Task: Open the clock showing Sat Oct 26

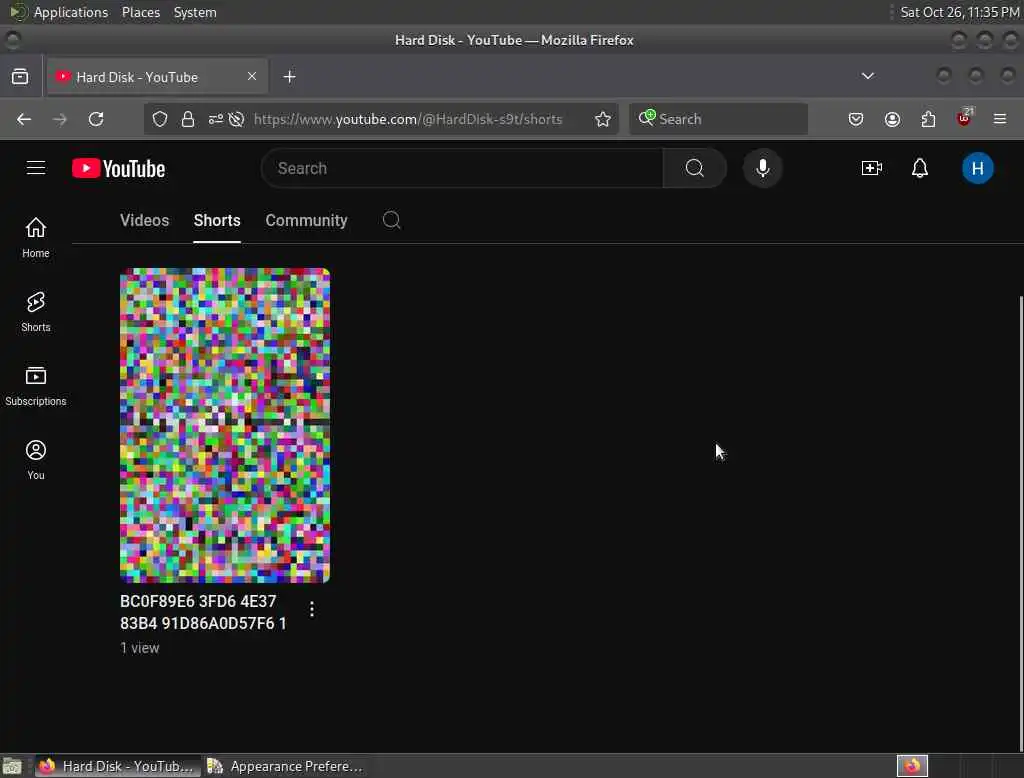Action: coord(959,12)
